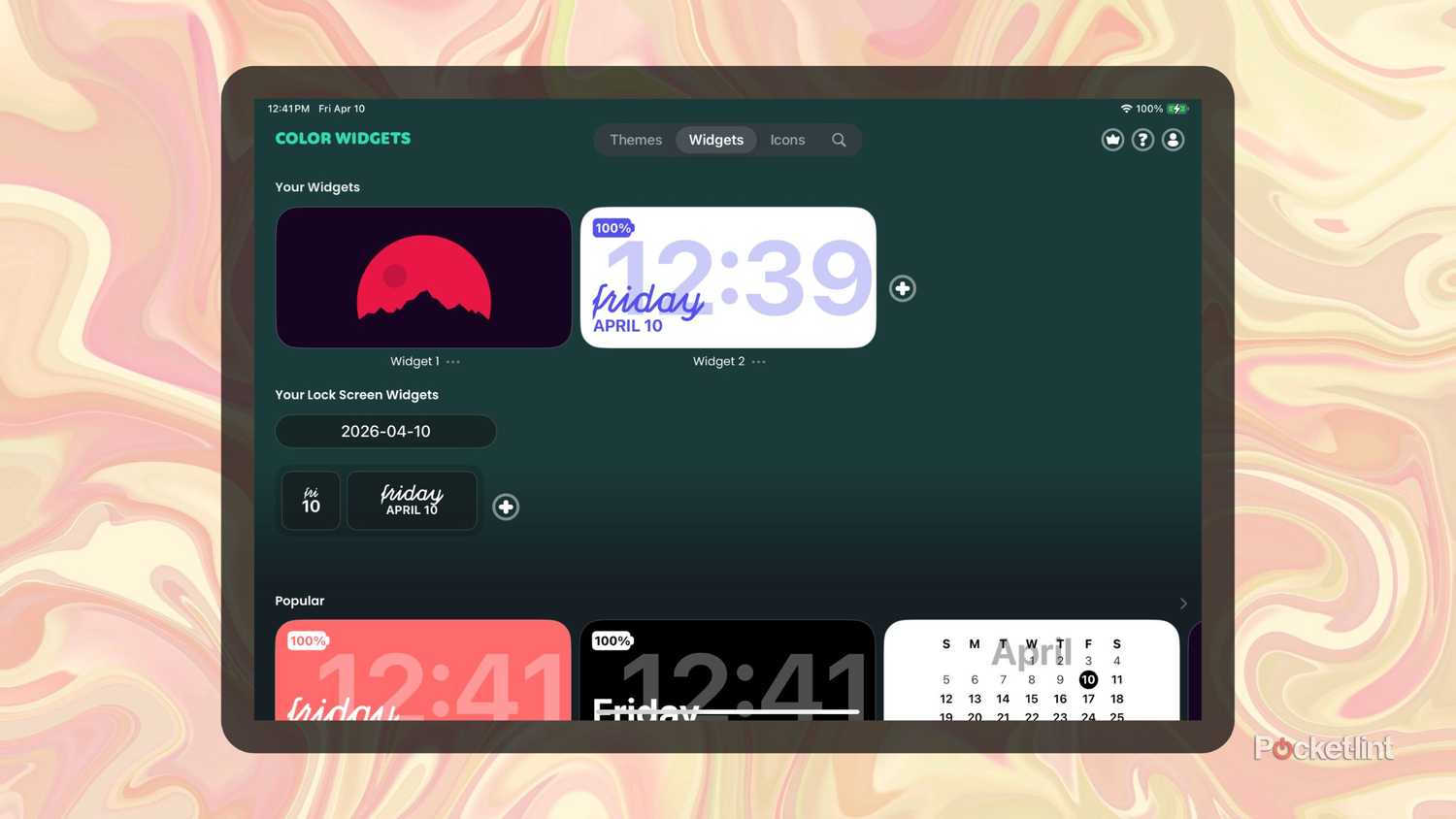Select the mountain sunset Widget 1 thumbnail
Screen dimensions: 1456x819
point(423,278)
